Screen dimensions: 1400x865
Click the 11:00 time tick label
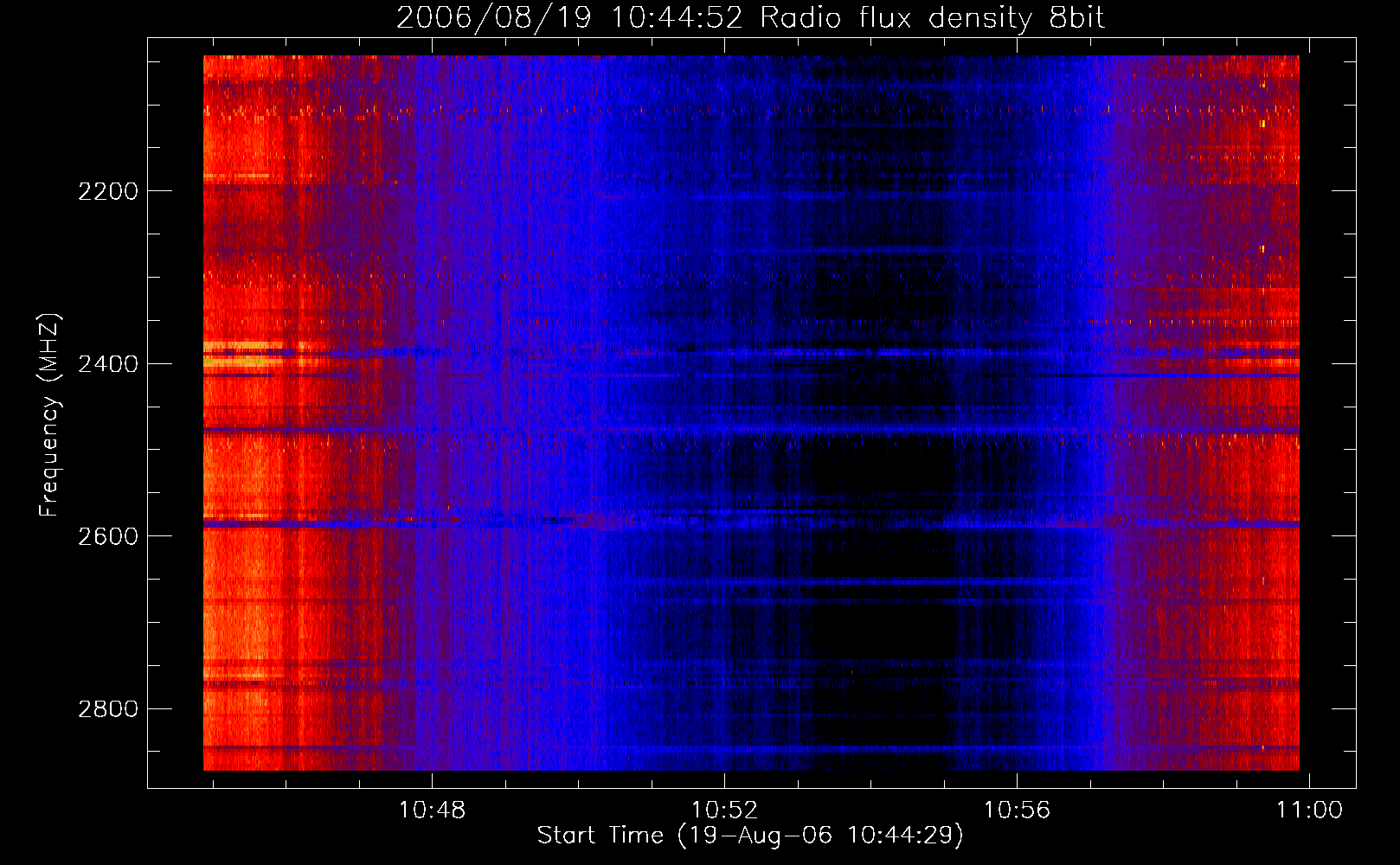[1310, 811]
